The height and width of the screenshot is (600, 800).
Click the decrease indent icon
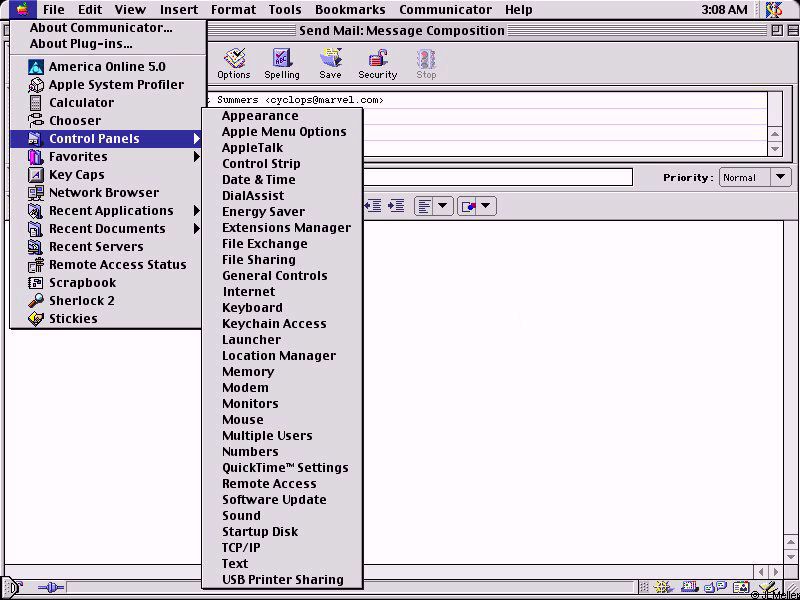pos(372,206)
